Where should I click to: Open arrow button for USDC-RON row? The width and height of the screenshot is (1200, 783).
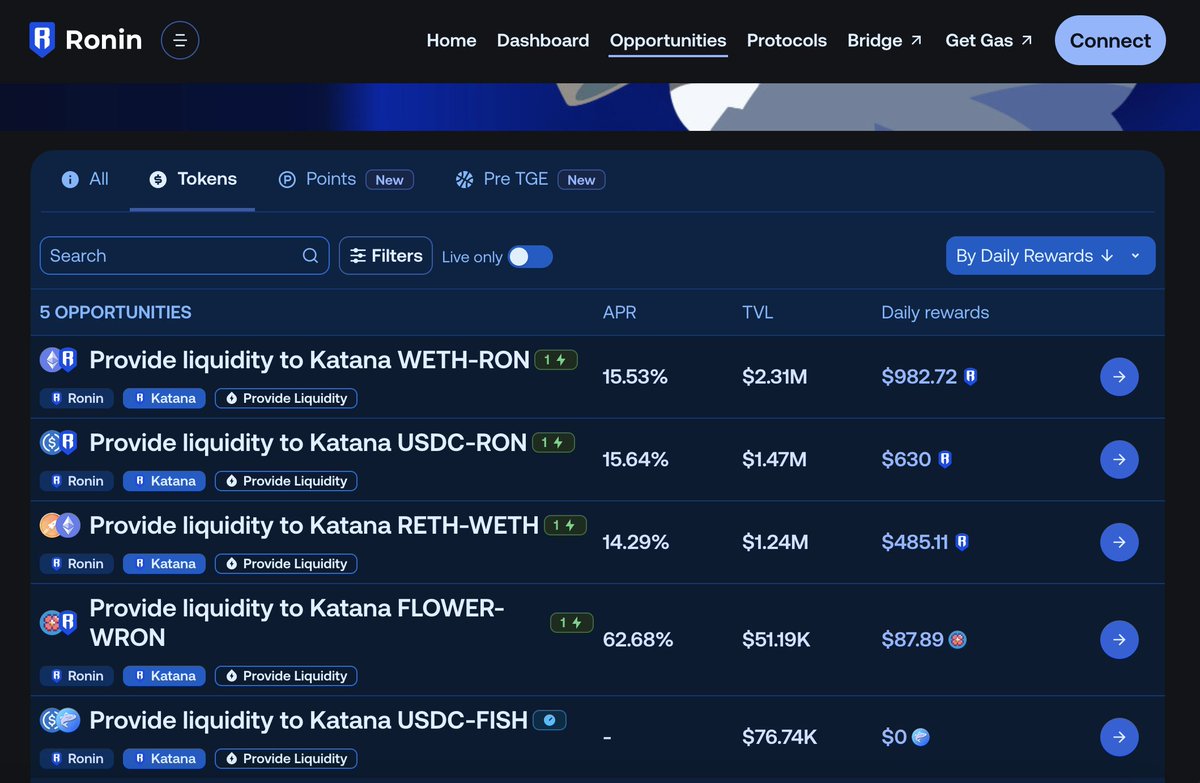[1119, 459]
